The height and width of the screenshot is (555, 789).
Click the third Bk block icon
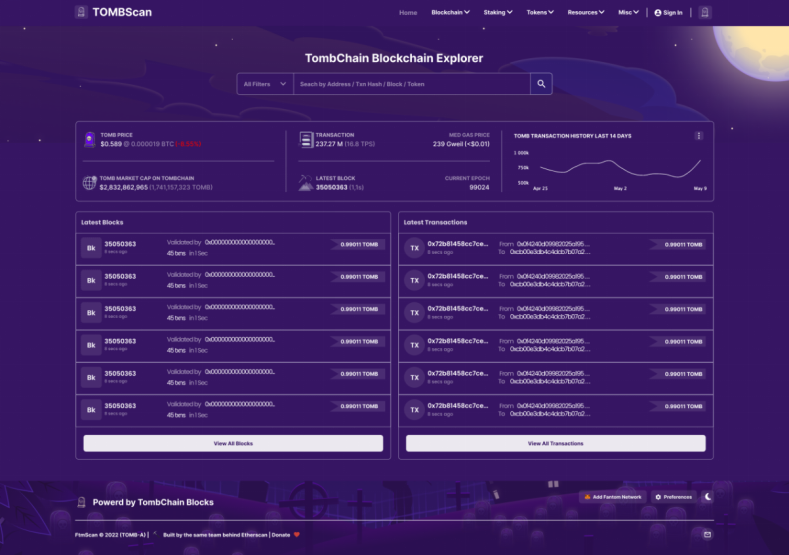(91, 312)
